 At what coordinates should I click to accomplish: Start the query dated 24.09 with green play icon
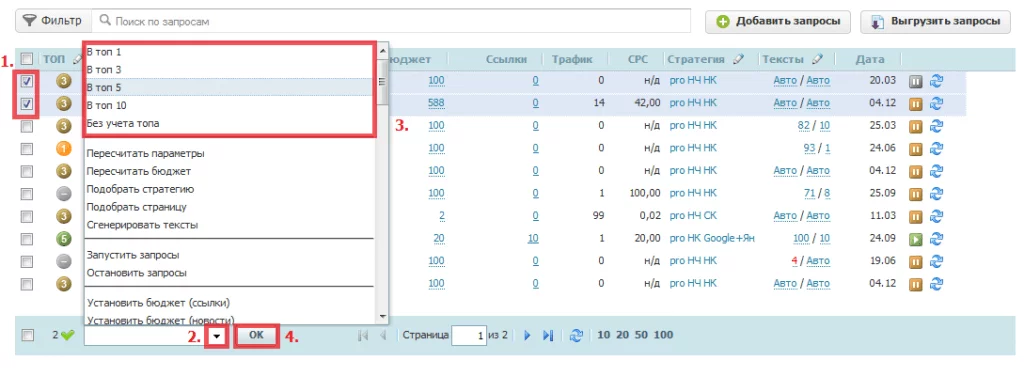click(x=916, y=239)
